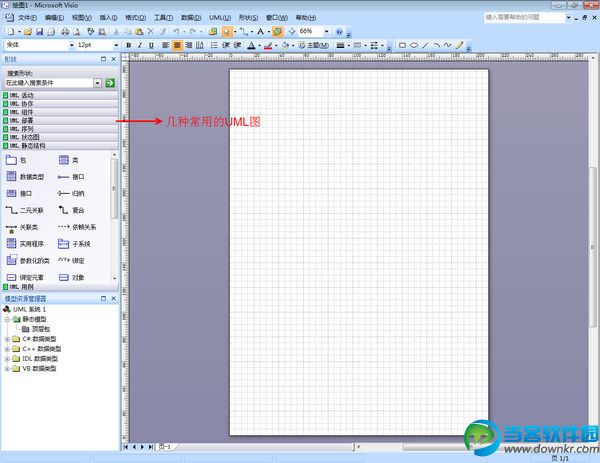Open the UML 部署 stencil
Image resolution: width=600 pixels, height=463 pixels.
60,121
